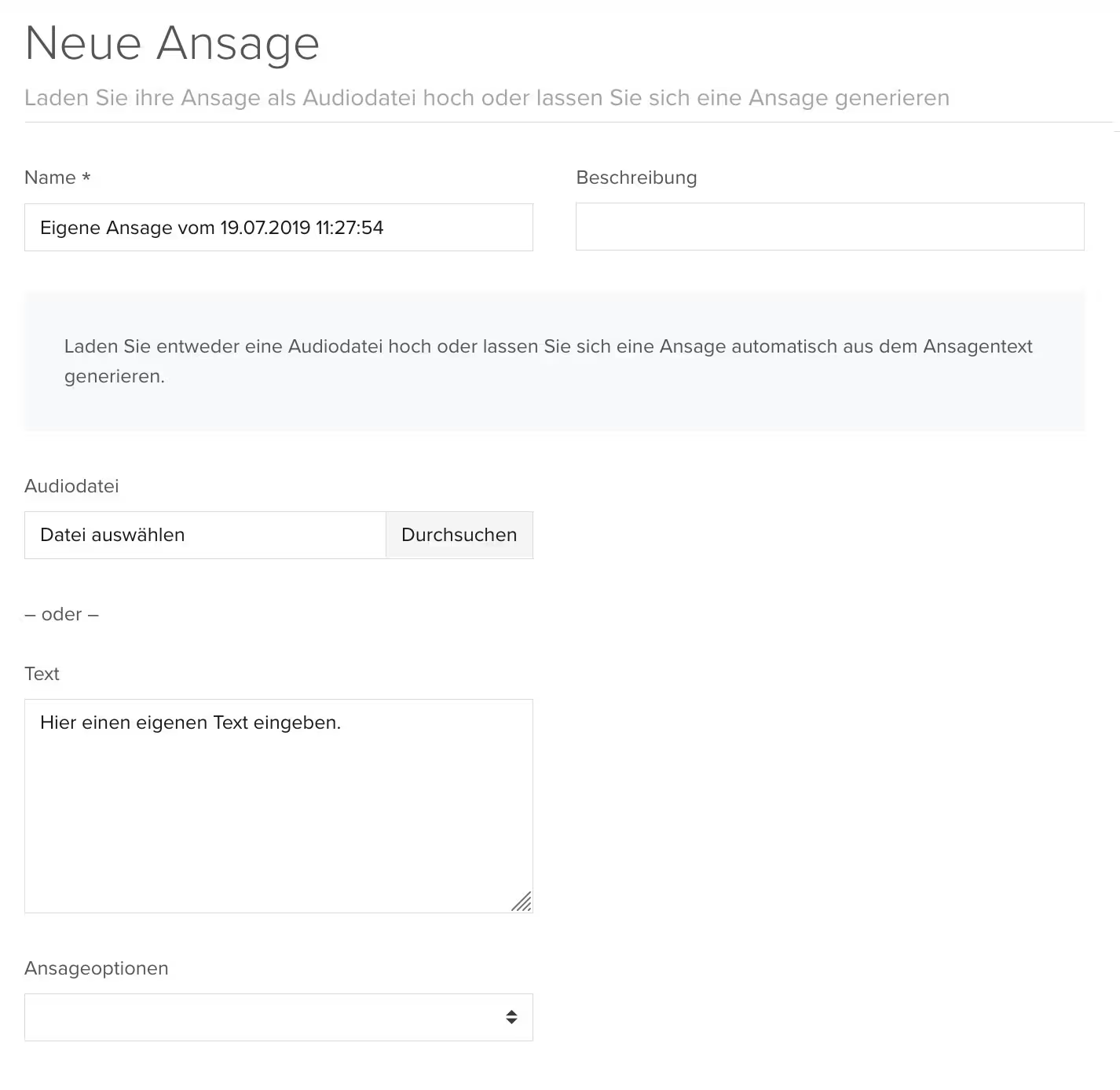Click the resize grip of the Text area
Screen dimensions: 1120x1090
522,902
